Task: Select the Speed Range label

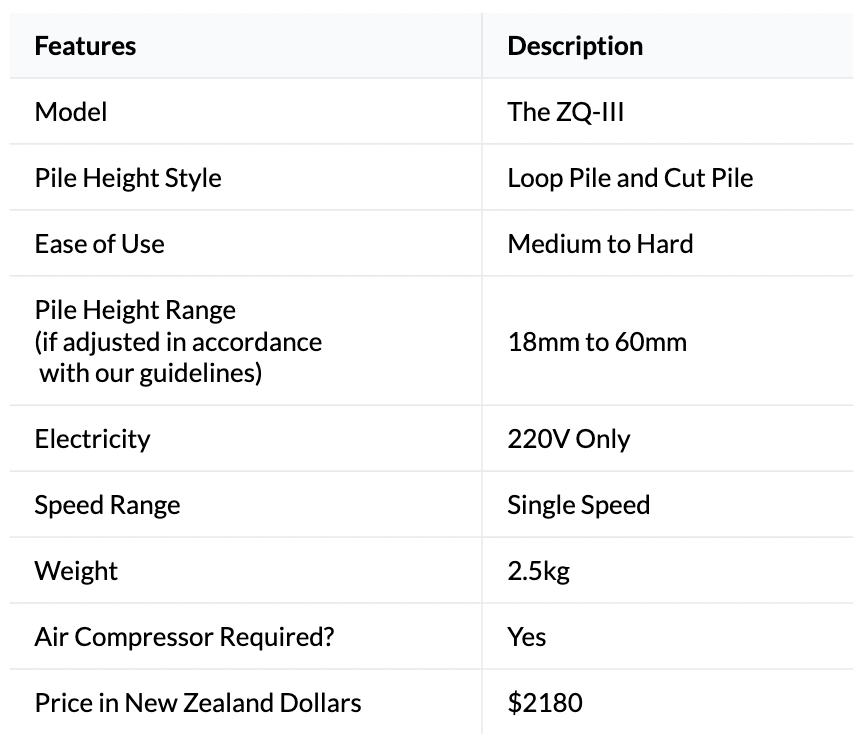Action: (x=107, y=505)
